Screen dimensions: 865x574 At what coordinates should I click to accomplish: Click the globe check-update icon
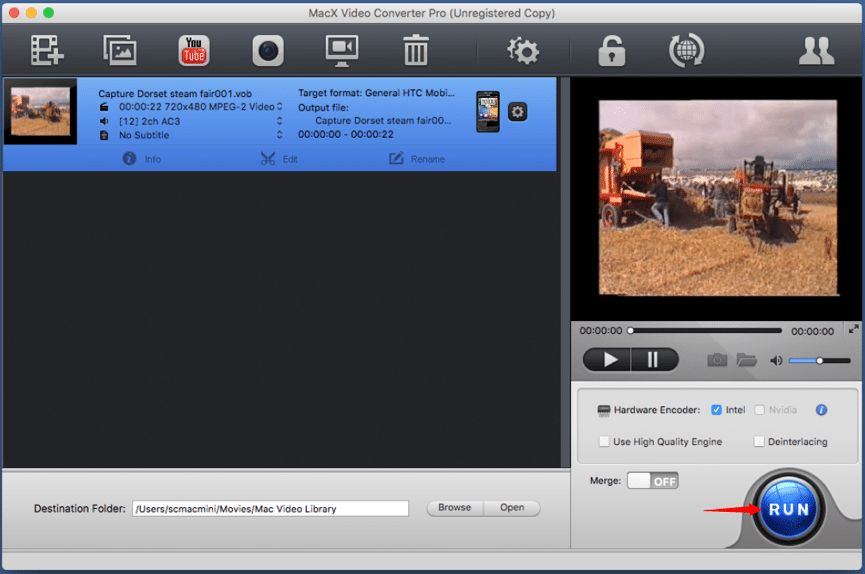tap(686, 50)
